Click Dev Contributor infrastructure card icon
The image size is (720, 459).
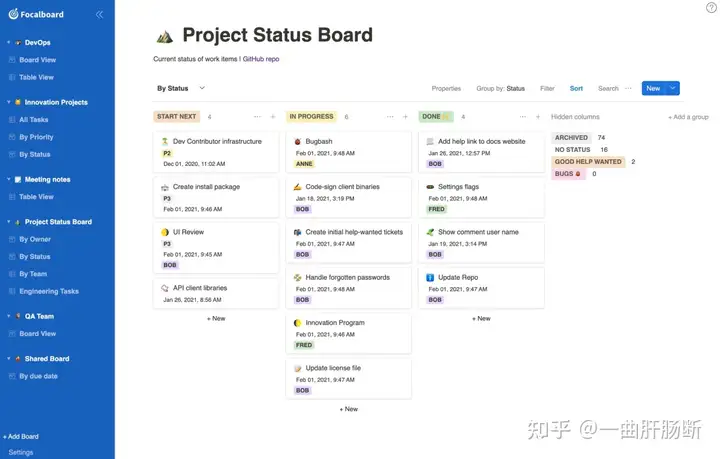[165, 141]
